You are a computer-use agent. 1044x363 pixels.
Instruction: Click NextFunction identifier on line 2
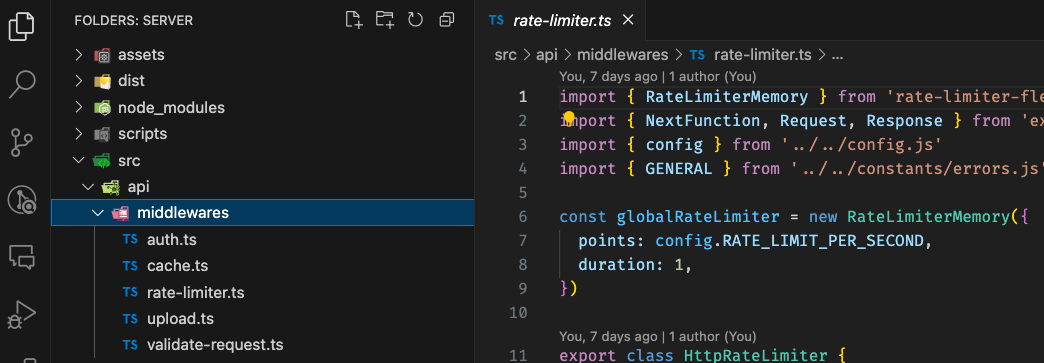pyautogui.click(x=702, y=121)
